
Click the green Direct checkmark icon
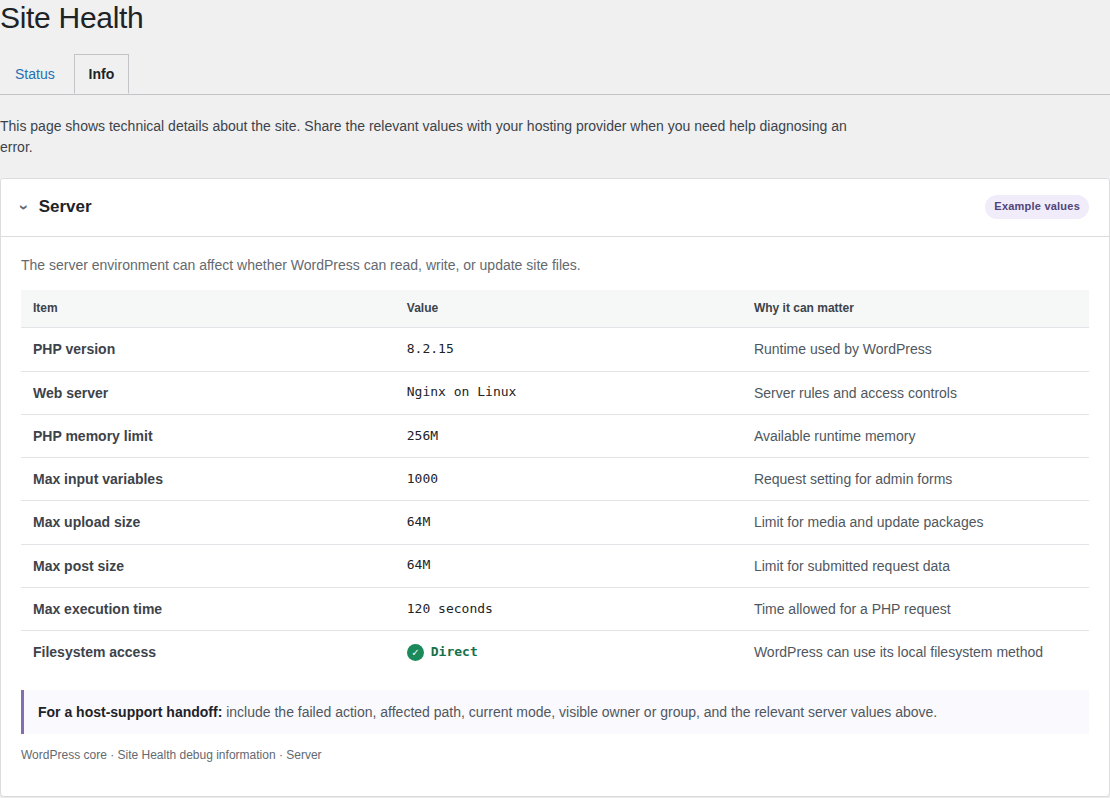[x=416, y=652]
